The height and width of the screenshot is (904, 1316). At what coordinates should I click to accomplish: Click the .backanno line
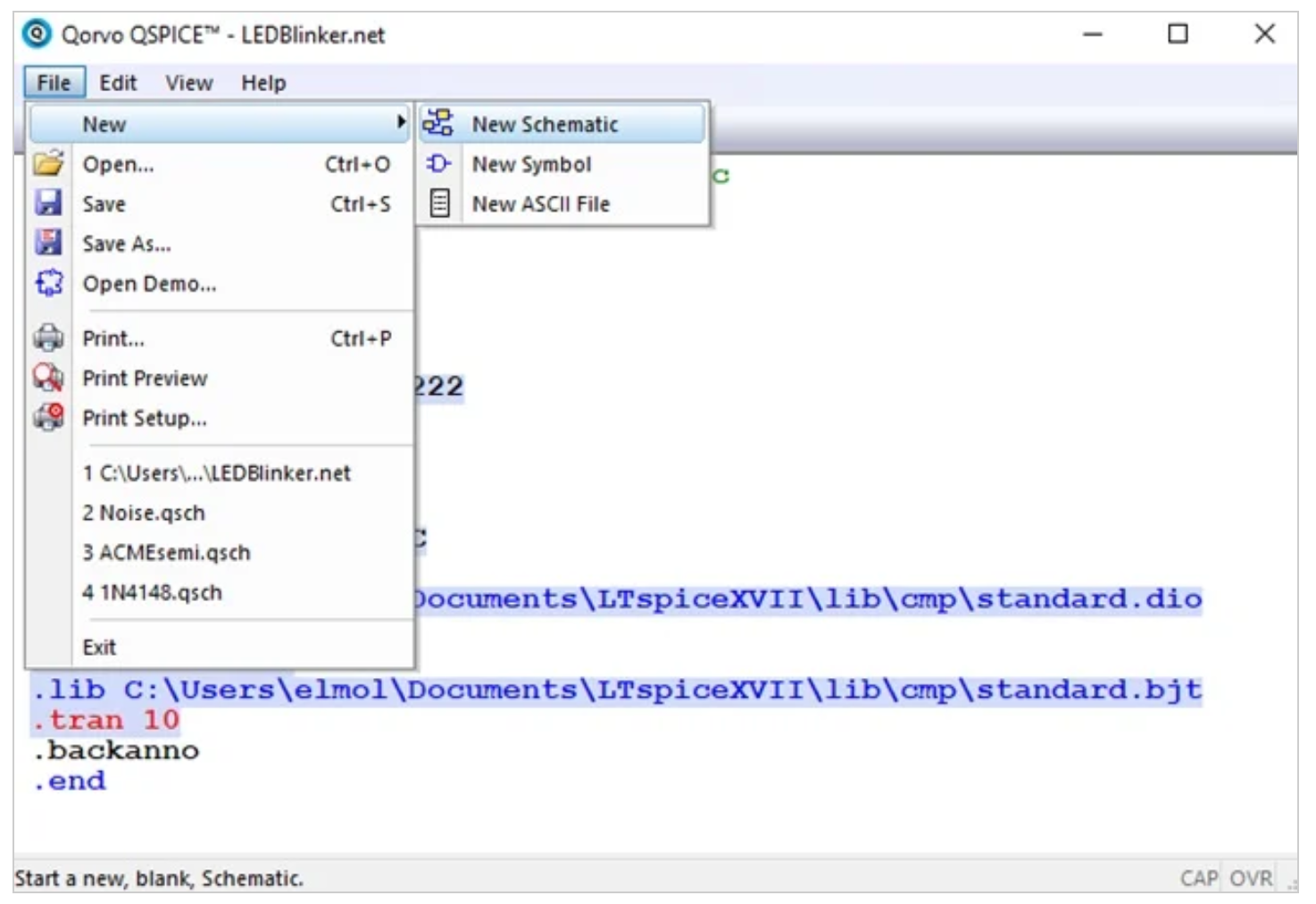(x=116, y=750)
